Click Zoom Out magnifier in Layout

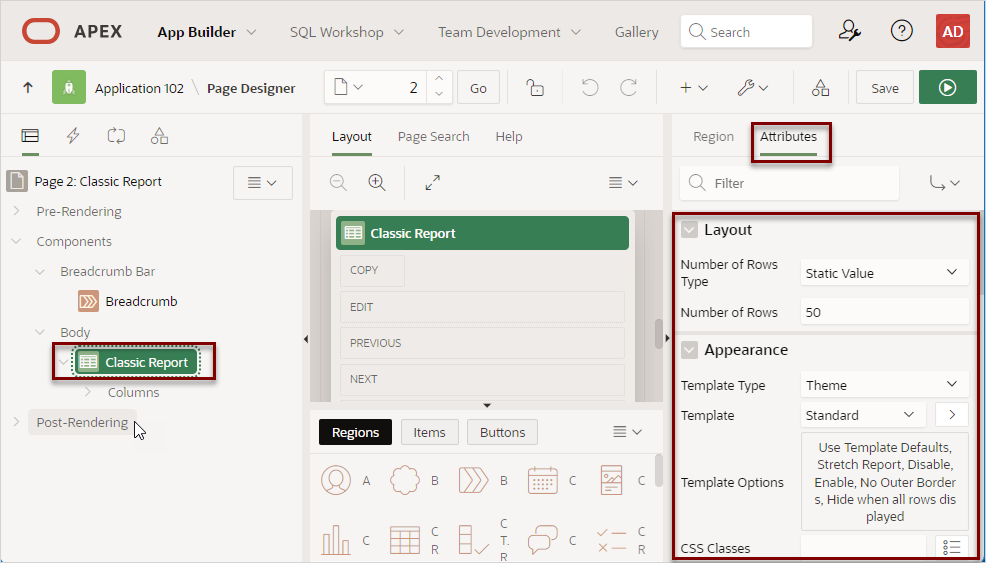338,182
